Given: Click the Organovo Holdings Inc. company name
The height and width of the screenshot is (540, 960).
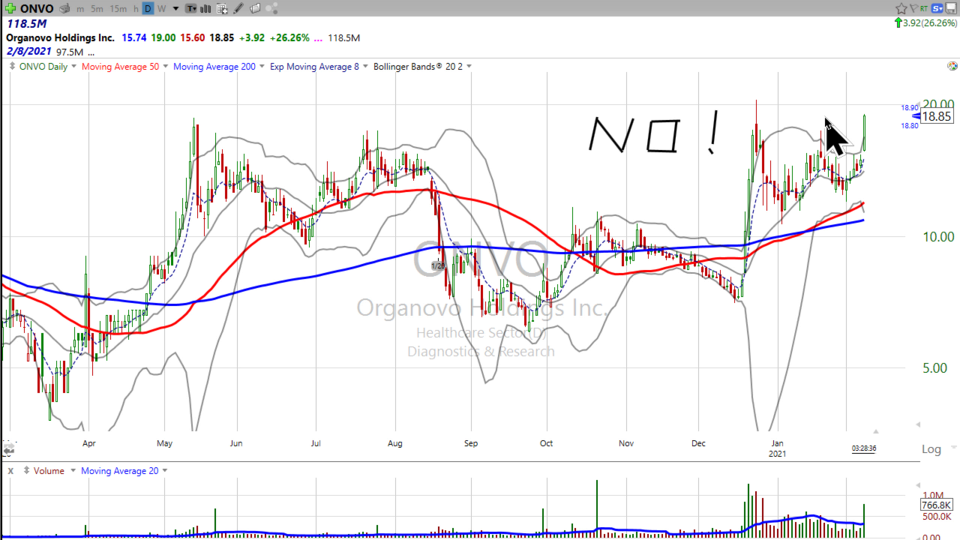Looking at the screenshot, I should coord(60,38).
